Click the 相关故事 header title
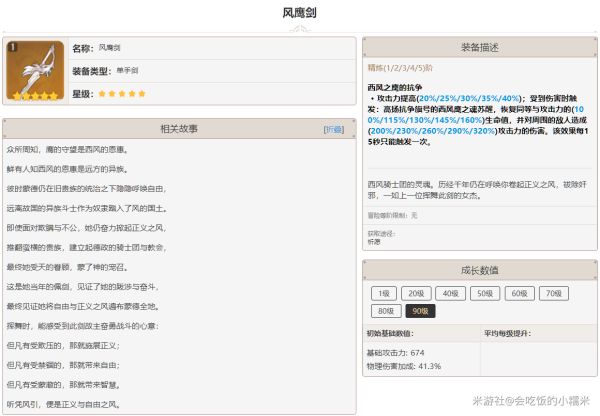 coord(178,129)
